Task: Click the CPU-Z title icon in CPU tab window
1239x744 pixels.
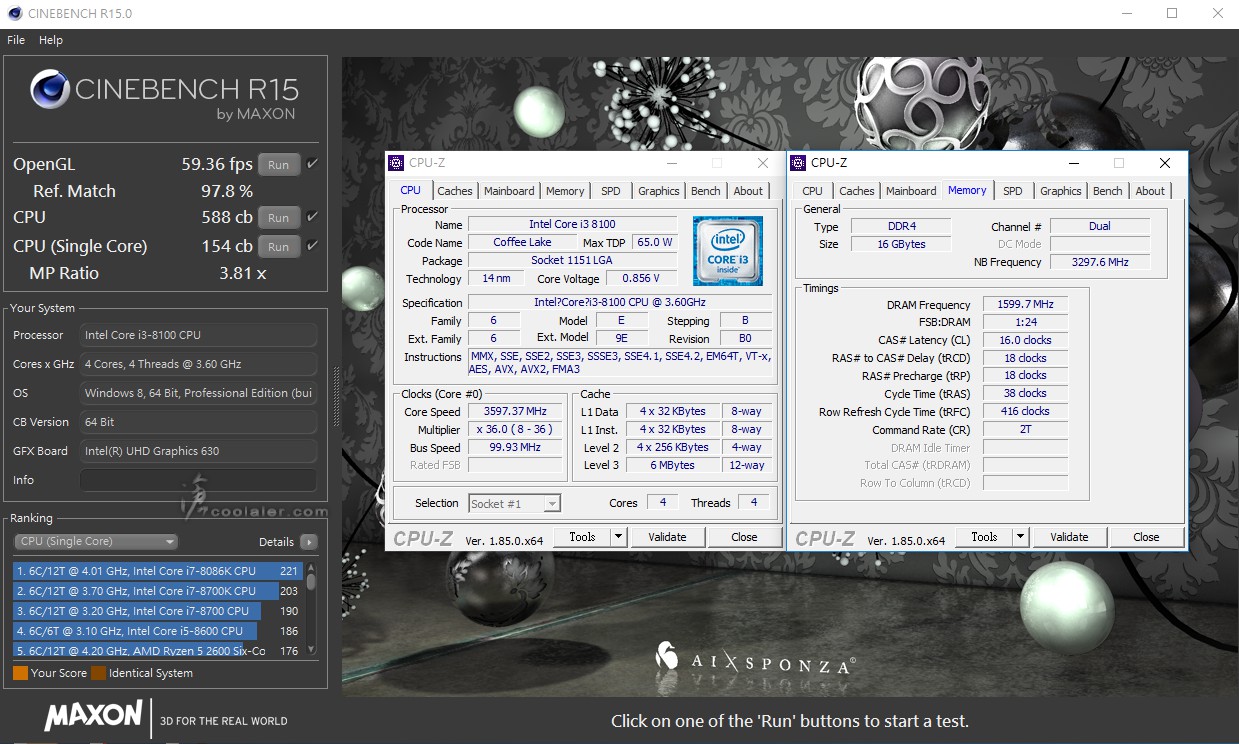Action: click(396, 163)
